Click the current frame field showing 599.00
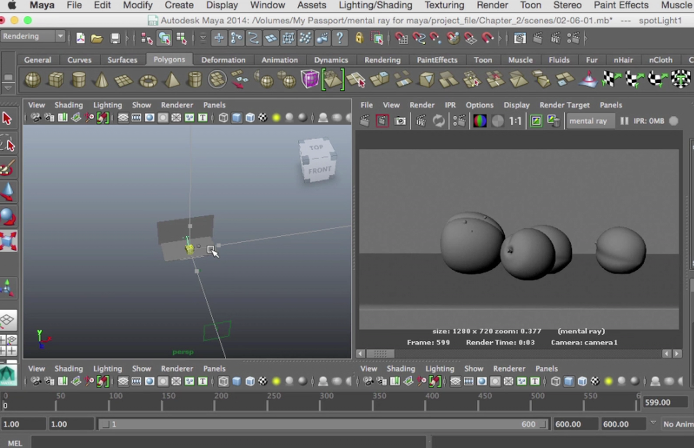The image size is (694, 448). [x=664, y=402]
